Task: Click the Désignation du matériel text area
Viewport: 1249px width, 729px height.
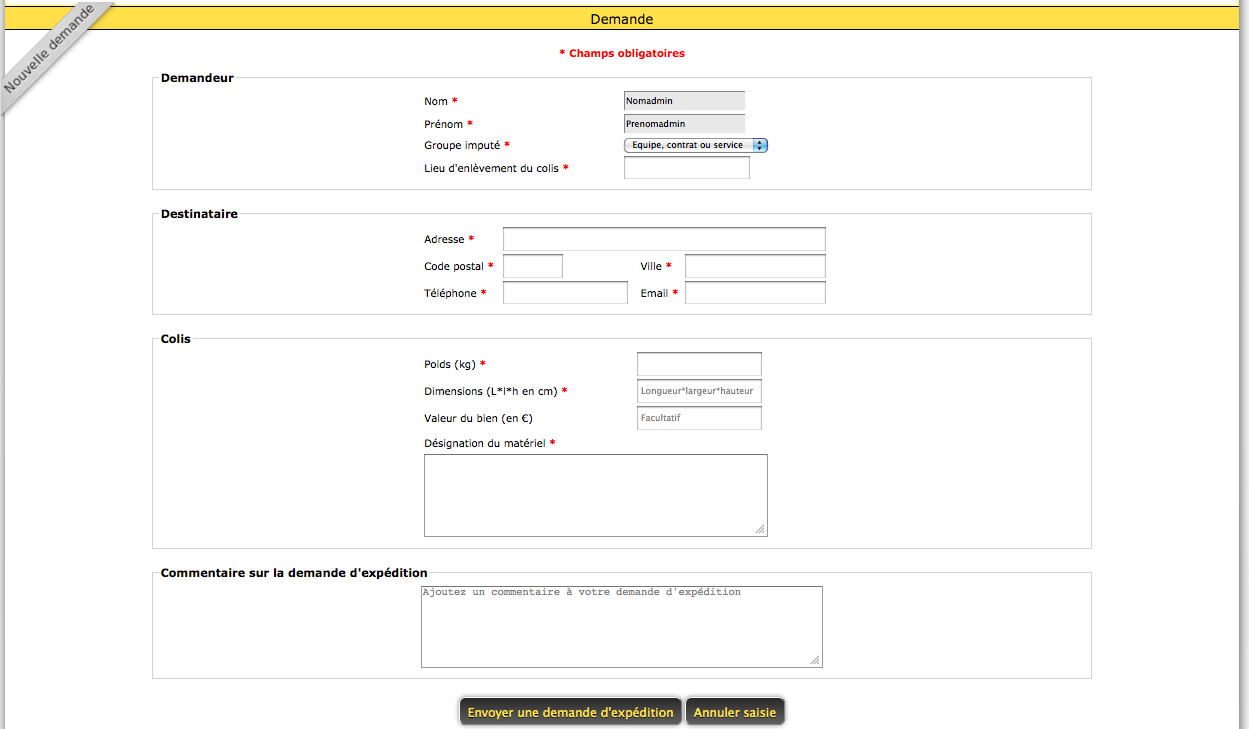Action: click(x=595, y=495)
